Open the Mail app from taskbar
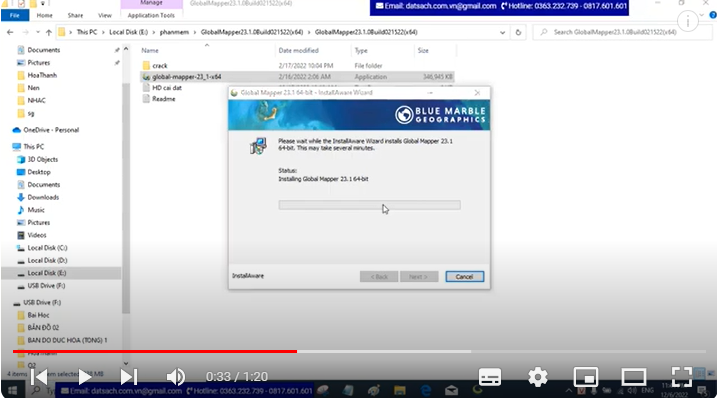This screenshot has width=717, height=398. pyautogui.click(x=451, y=391)
